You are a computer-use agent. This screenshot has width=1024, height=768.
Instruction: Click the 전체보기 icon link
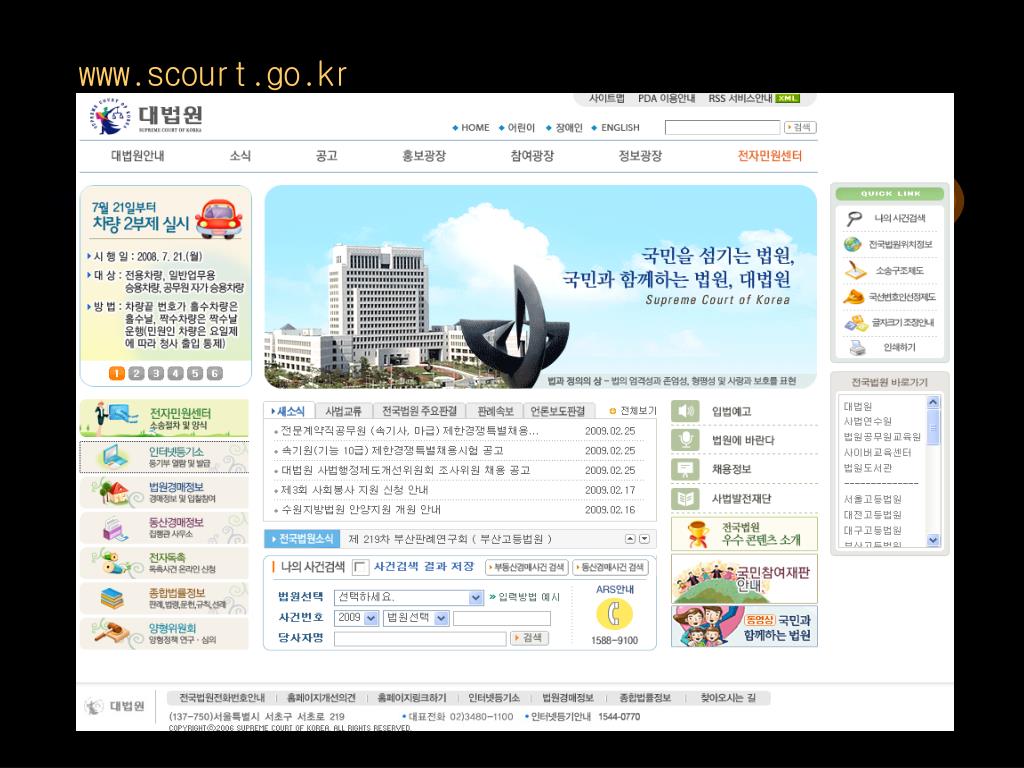pos(632,411)
